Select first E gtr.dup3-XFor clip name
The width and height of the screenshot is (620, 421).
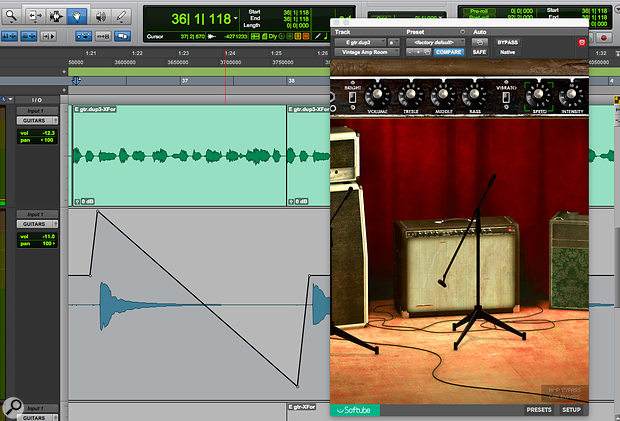coord(95,109)
